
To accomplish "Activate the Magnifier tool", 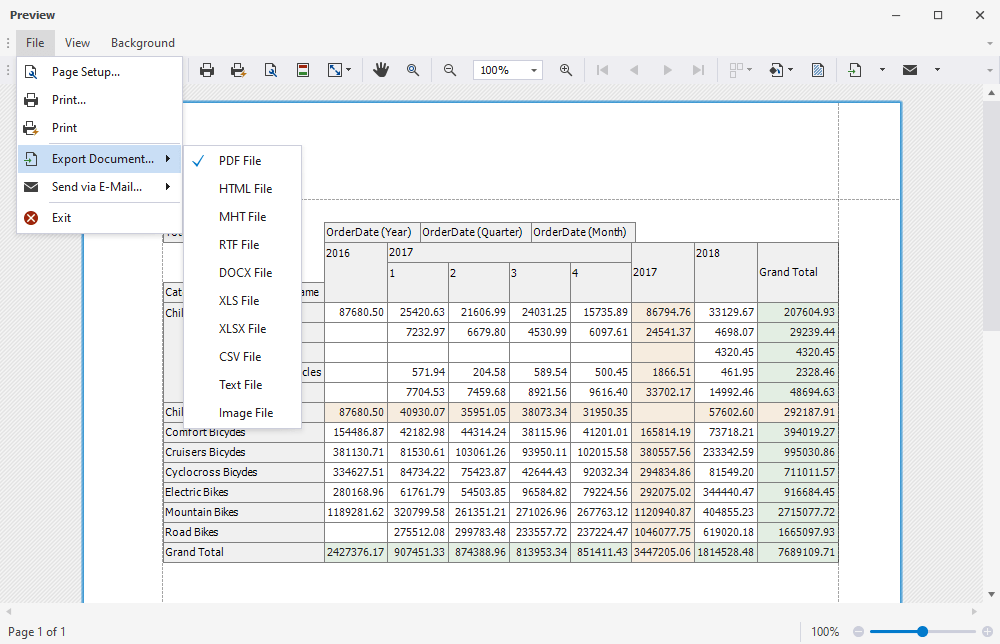I will 411,70.
